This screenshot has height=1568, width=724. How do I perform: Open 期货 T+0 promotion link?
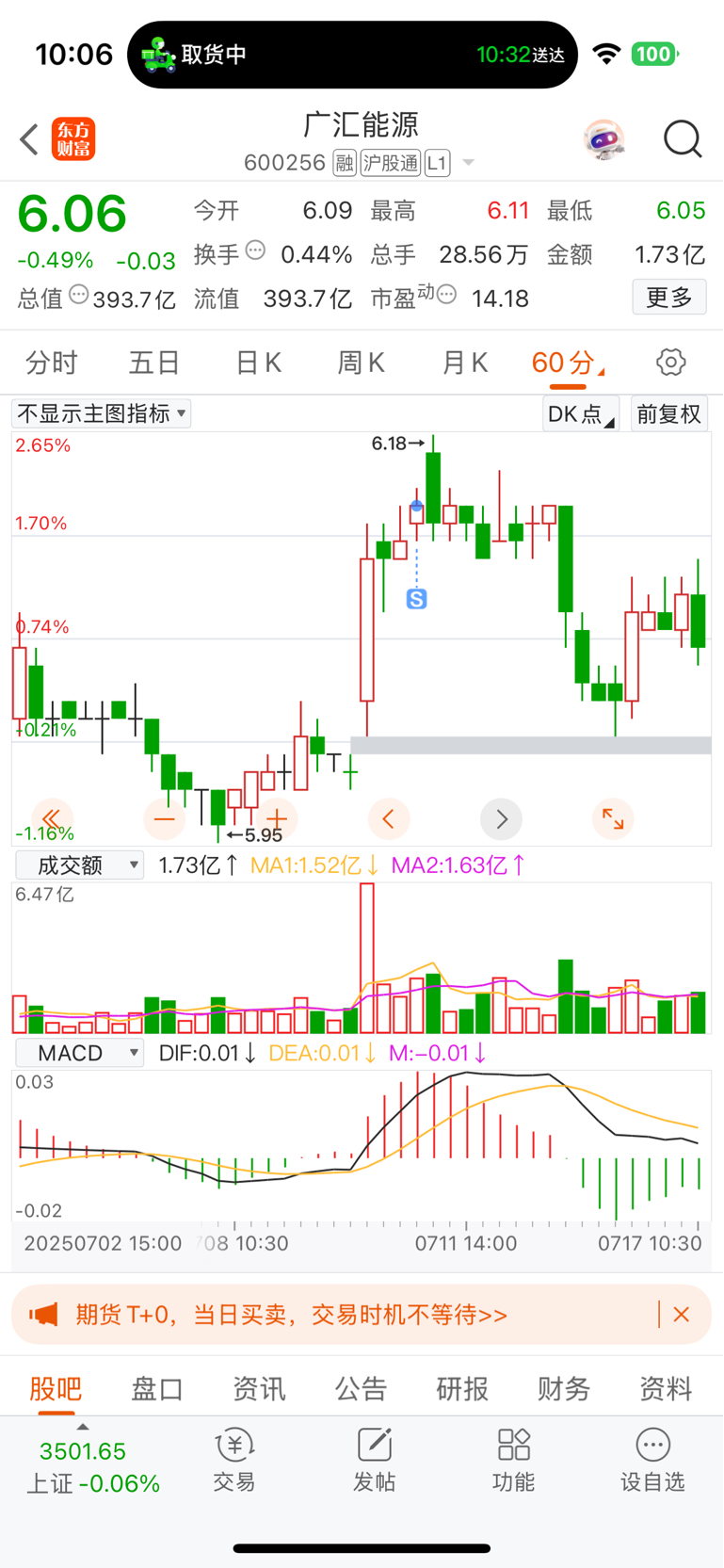292,1315
